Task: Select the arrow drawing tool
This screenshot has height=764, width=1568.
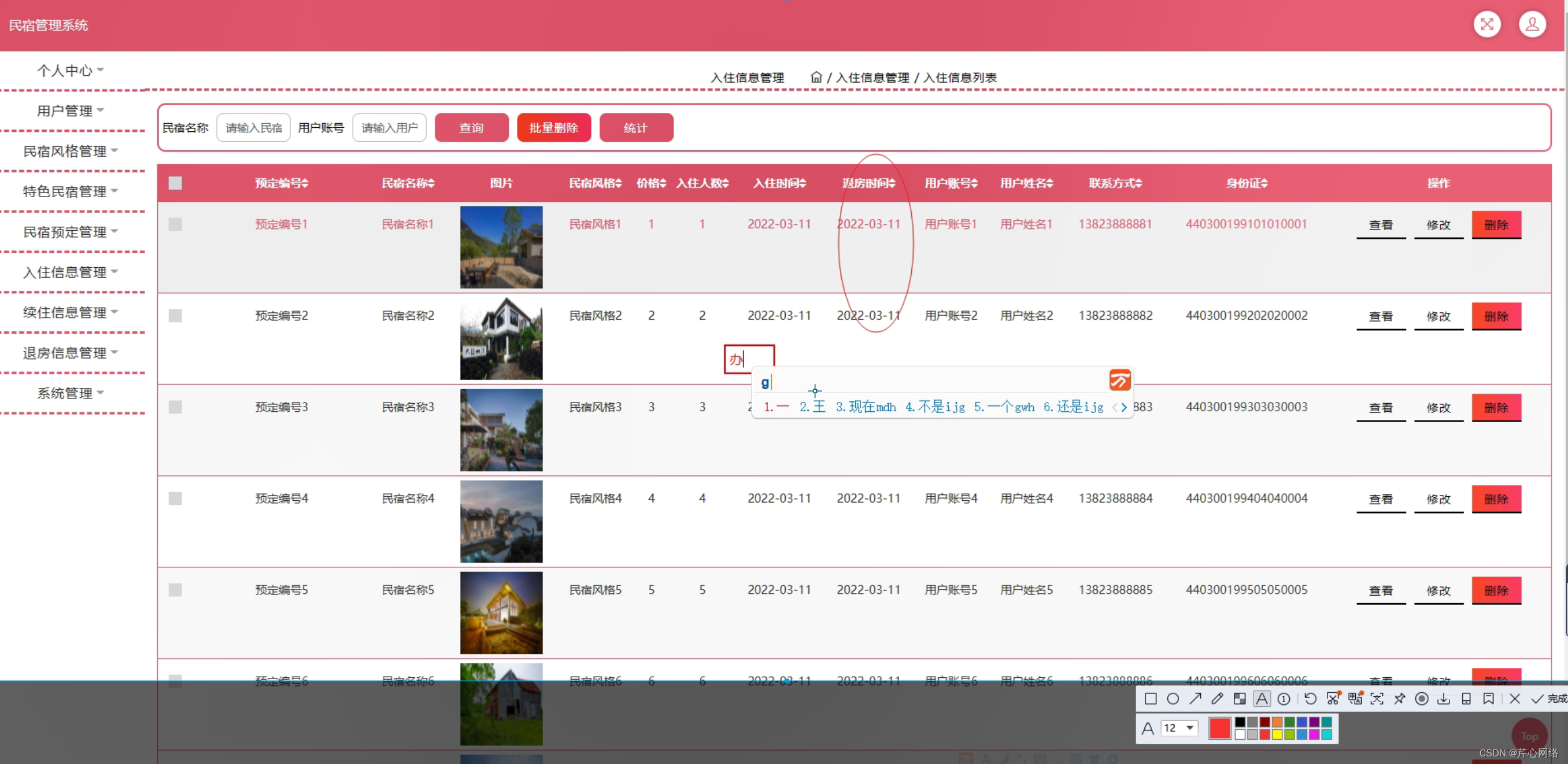Action: pos(1195,698)
